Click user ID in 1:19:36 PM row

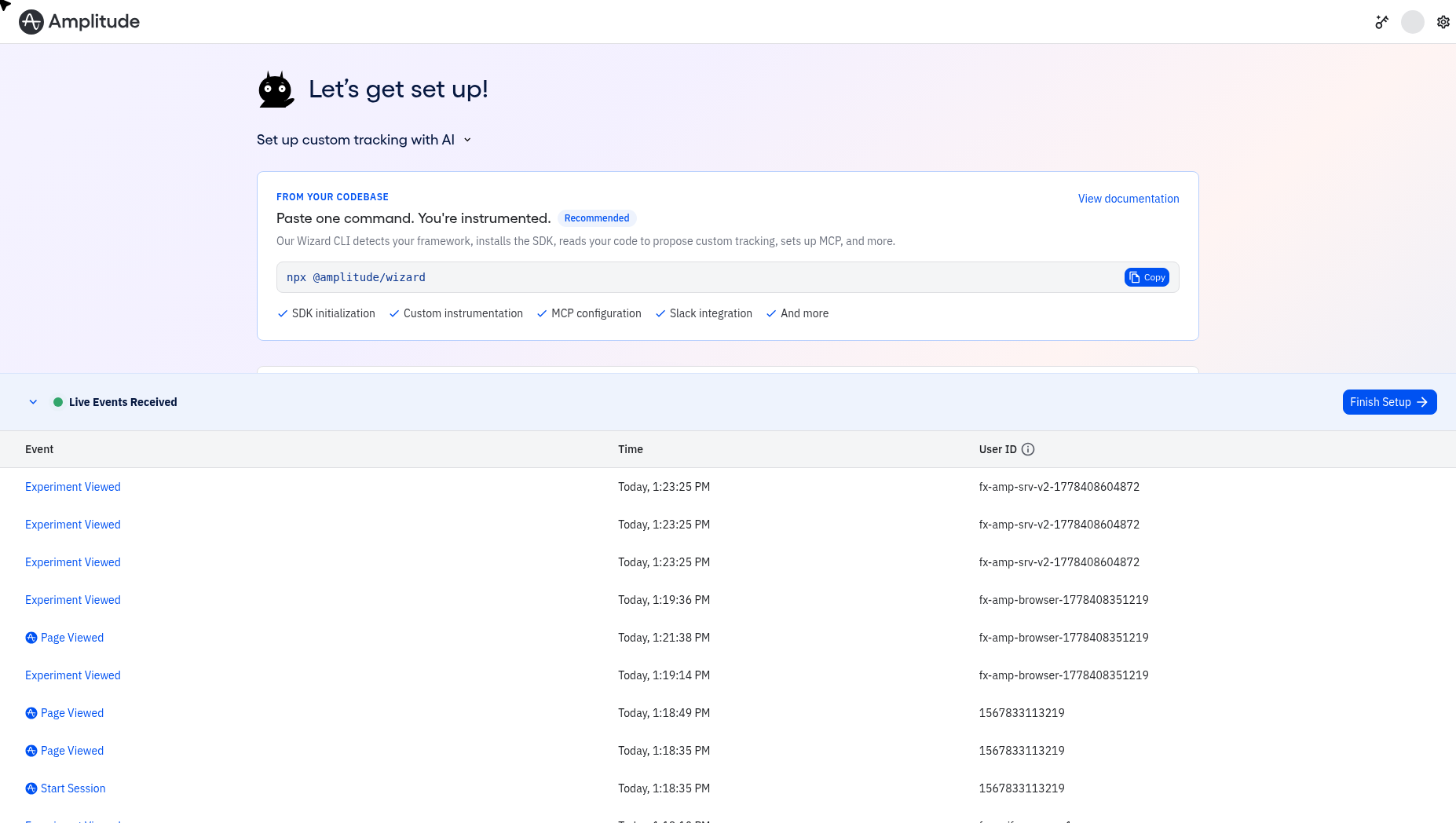1063,600
